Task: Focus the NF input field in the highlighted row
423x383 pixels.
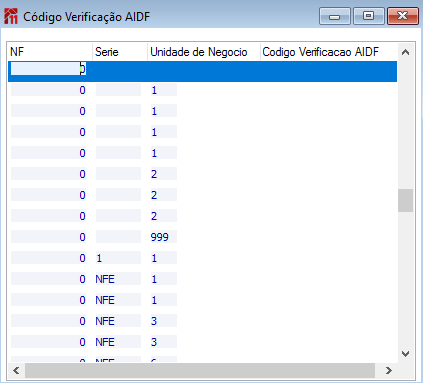Action: (48, 69)
